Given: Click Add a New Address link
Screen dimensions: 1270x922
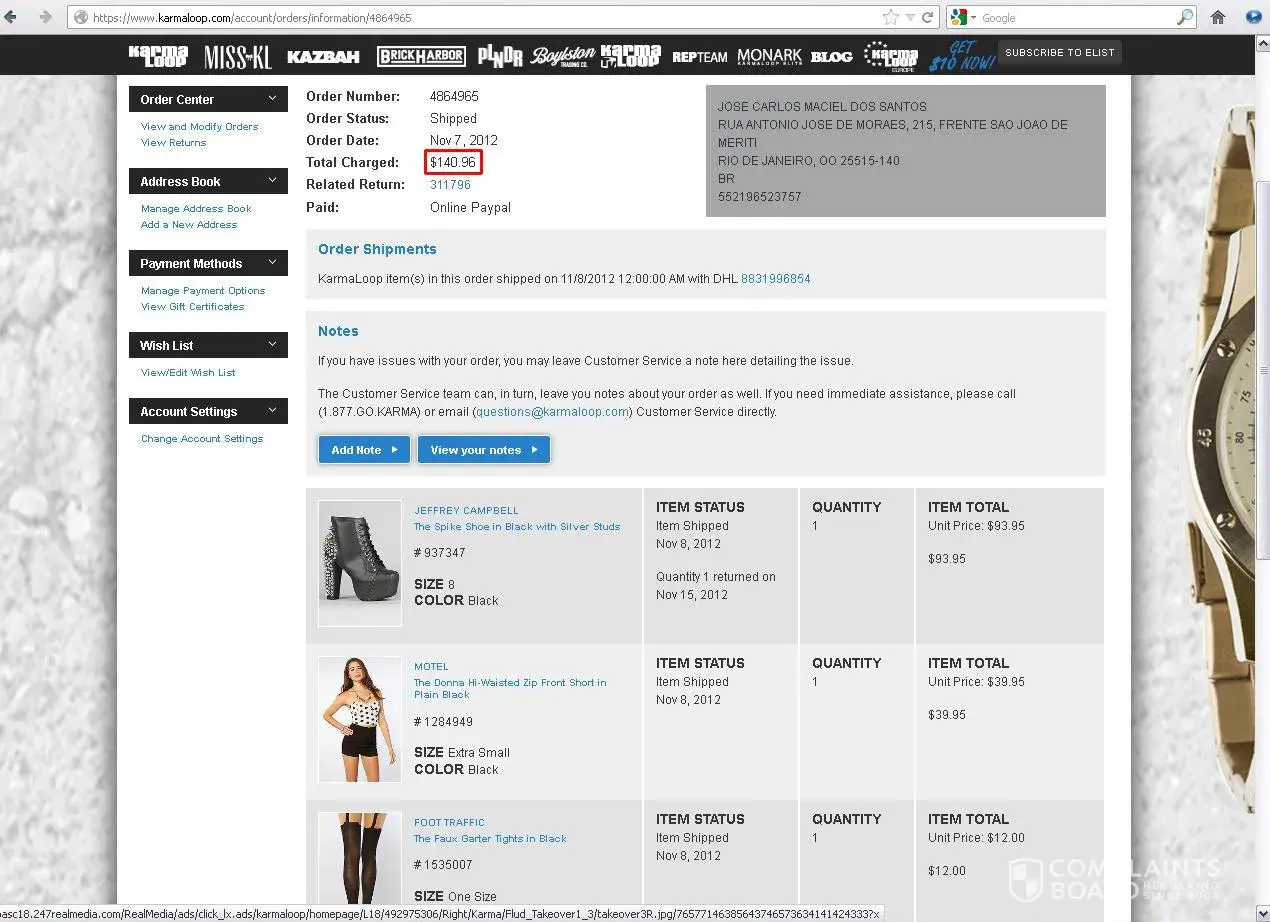Looking at the screenshot, I should [189, 225].
